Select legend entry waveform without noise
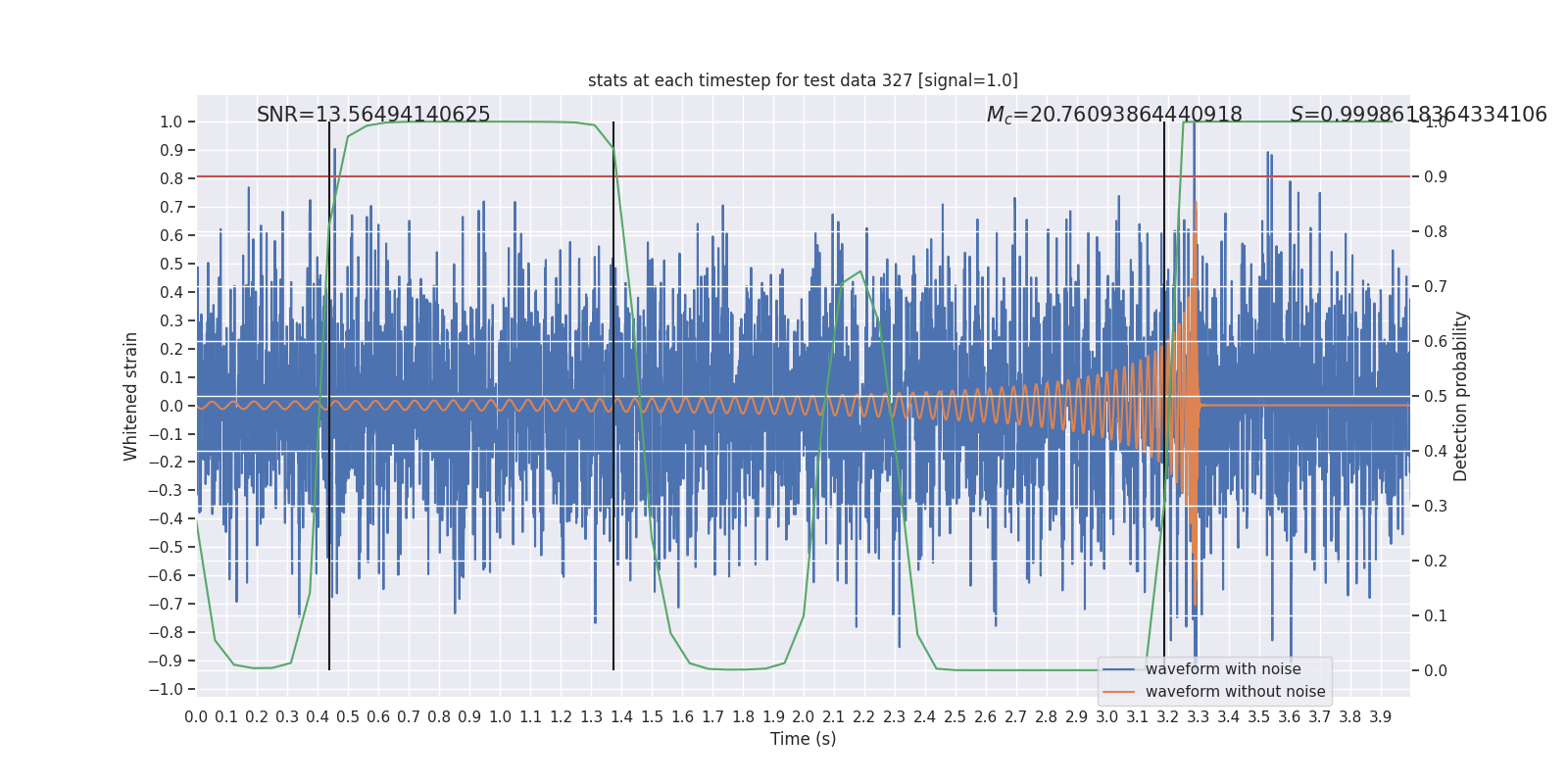 pyautogui.click(x=1235, y=692)
